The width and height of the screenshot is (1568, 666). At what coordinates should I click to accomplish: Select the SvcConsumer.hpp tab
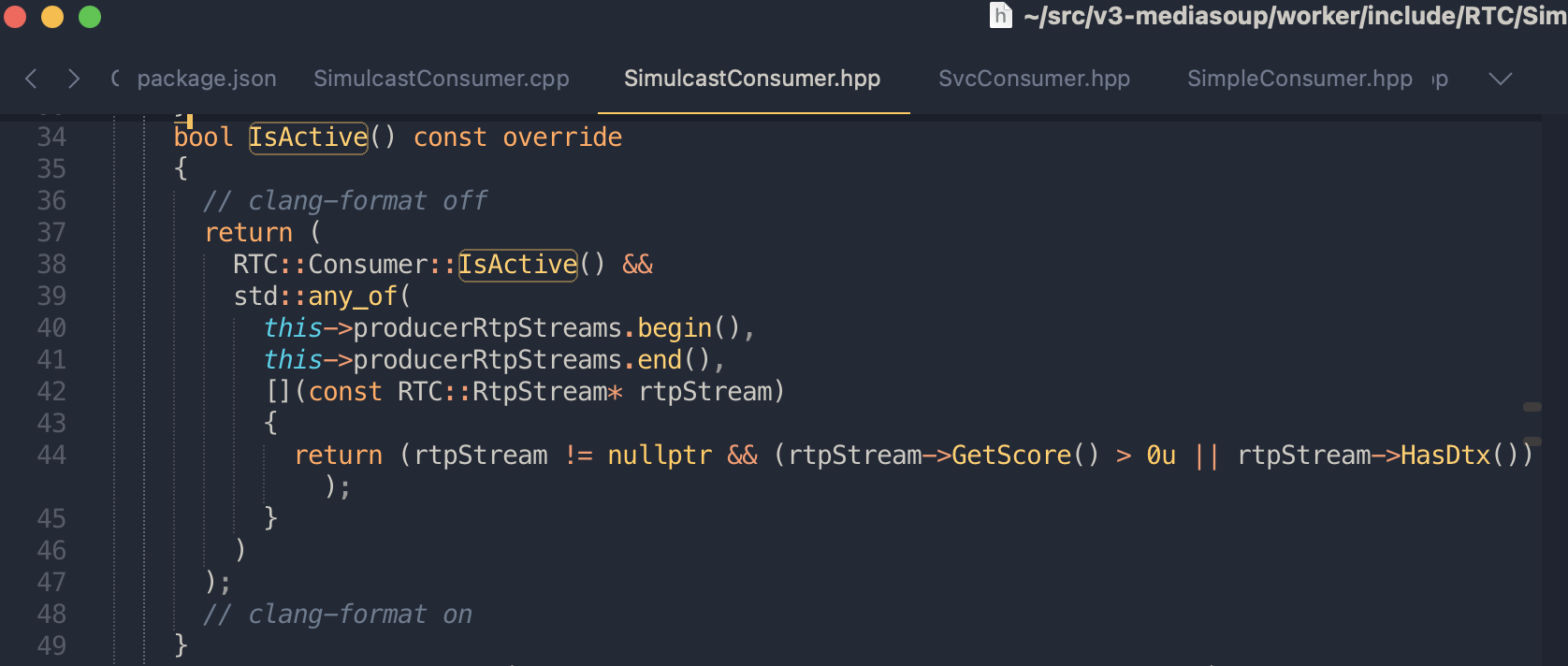tap(1034, 79)
